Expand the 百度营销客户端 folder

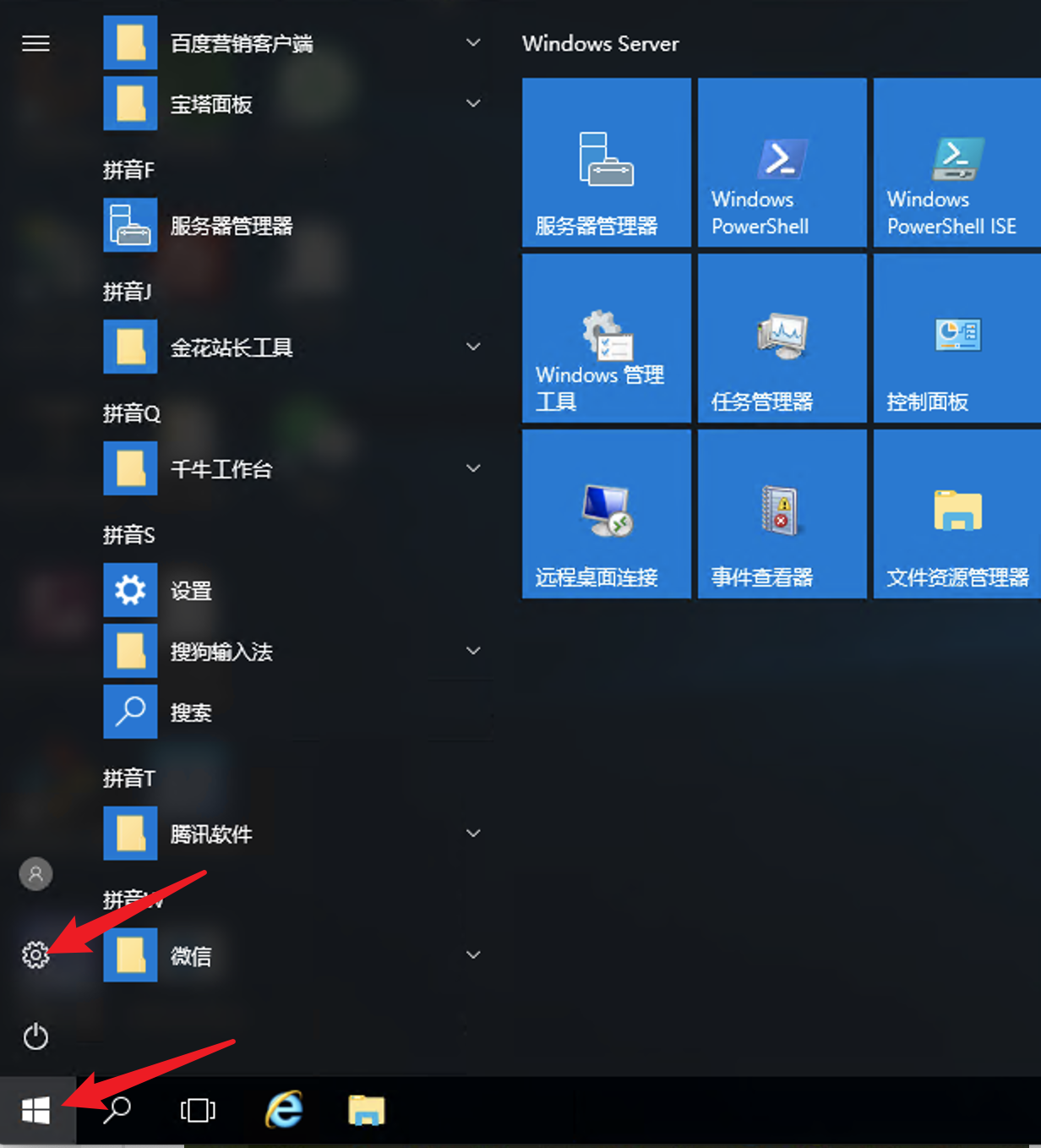point(473,42)
